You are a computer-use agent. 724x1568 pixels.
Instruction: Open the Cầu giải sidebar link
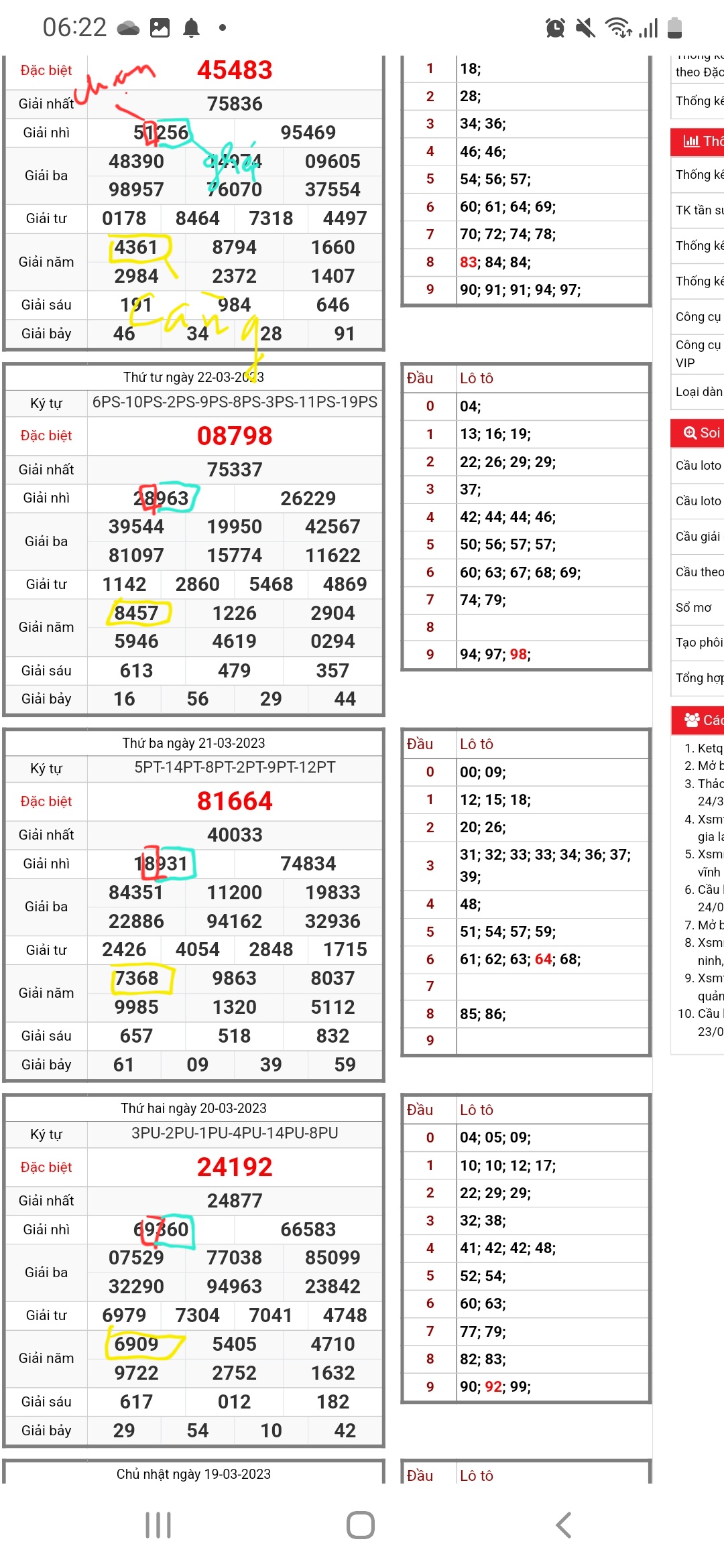pyautogui.click(x=698, y=537)
